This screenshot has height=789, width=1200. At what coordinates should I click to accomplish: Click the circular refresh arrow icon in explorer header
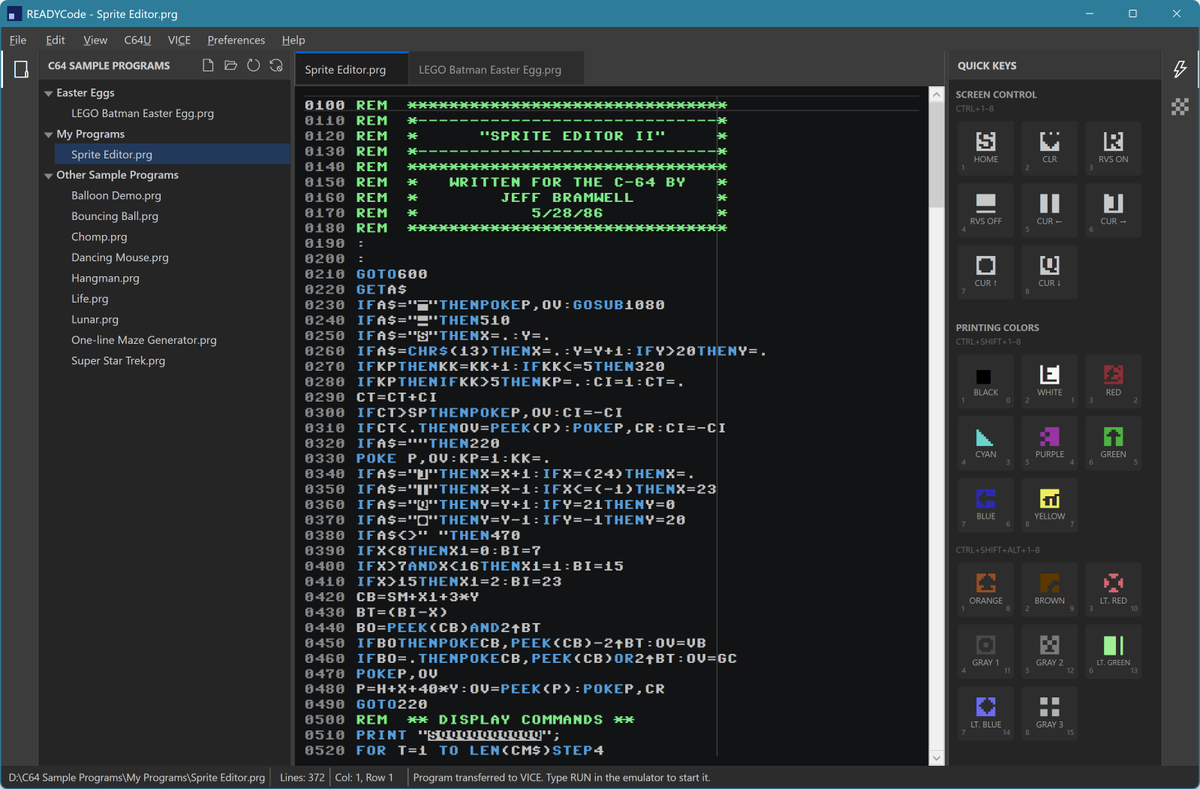[254, 66]
